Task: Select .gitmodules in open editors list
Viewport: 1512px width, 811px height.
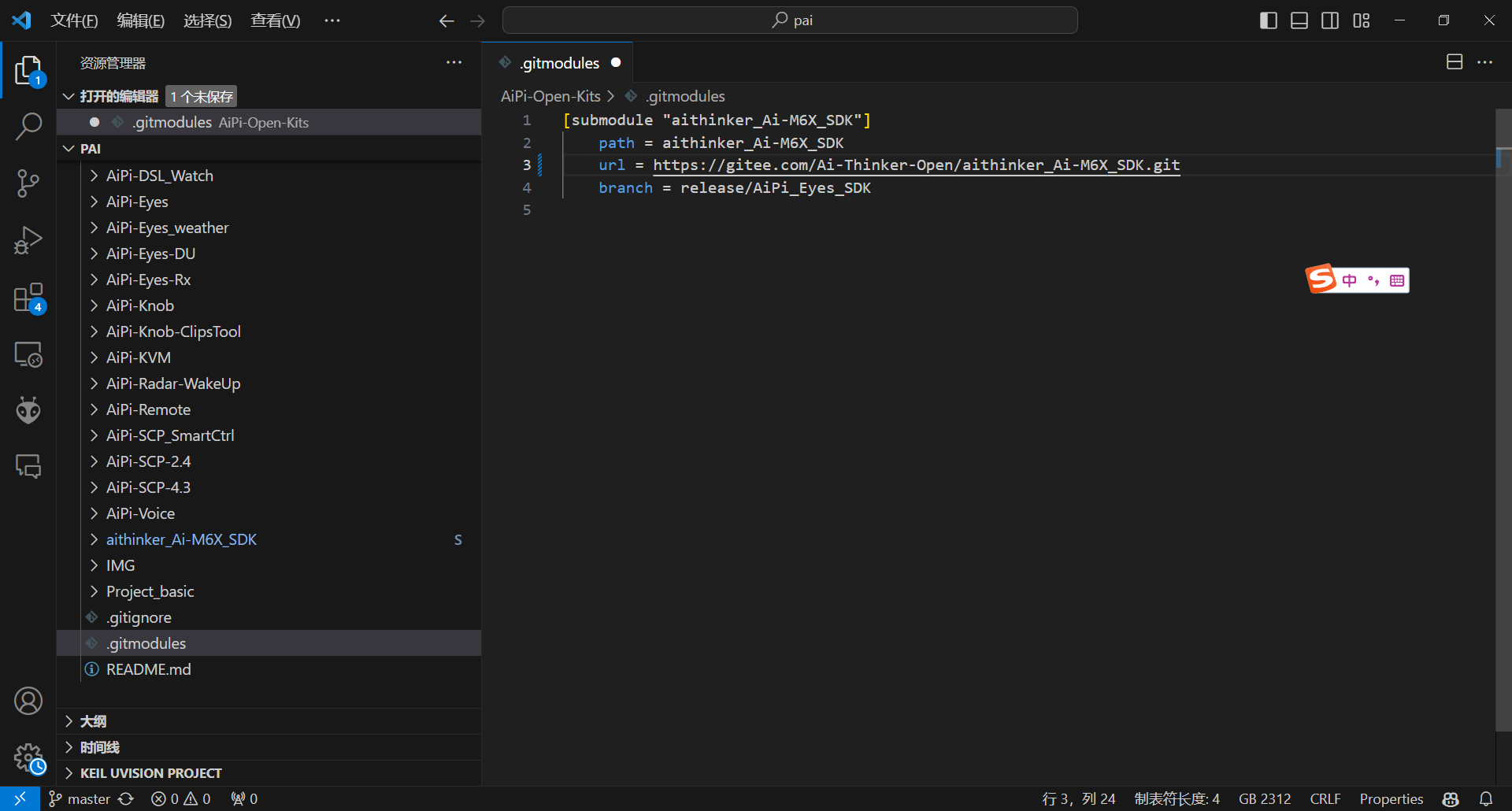Action: pyautogui.click(x=269, y=122)
